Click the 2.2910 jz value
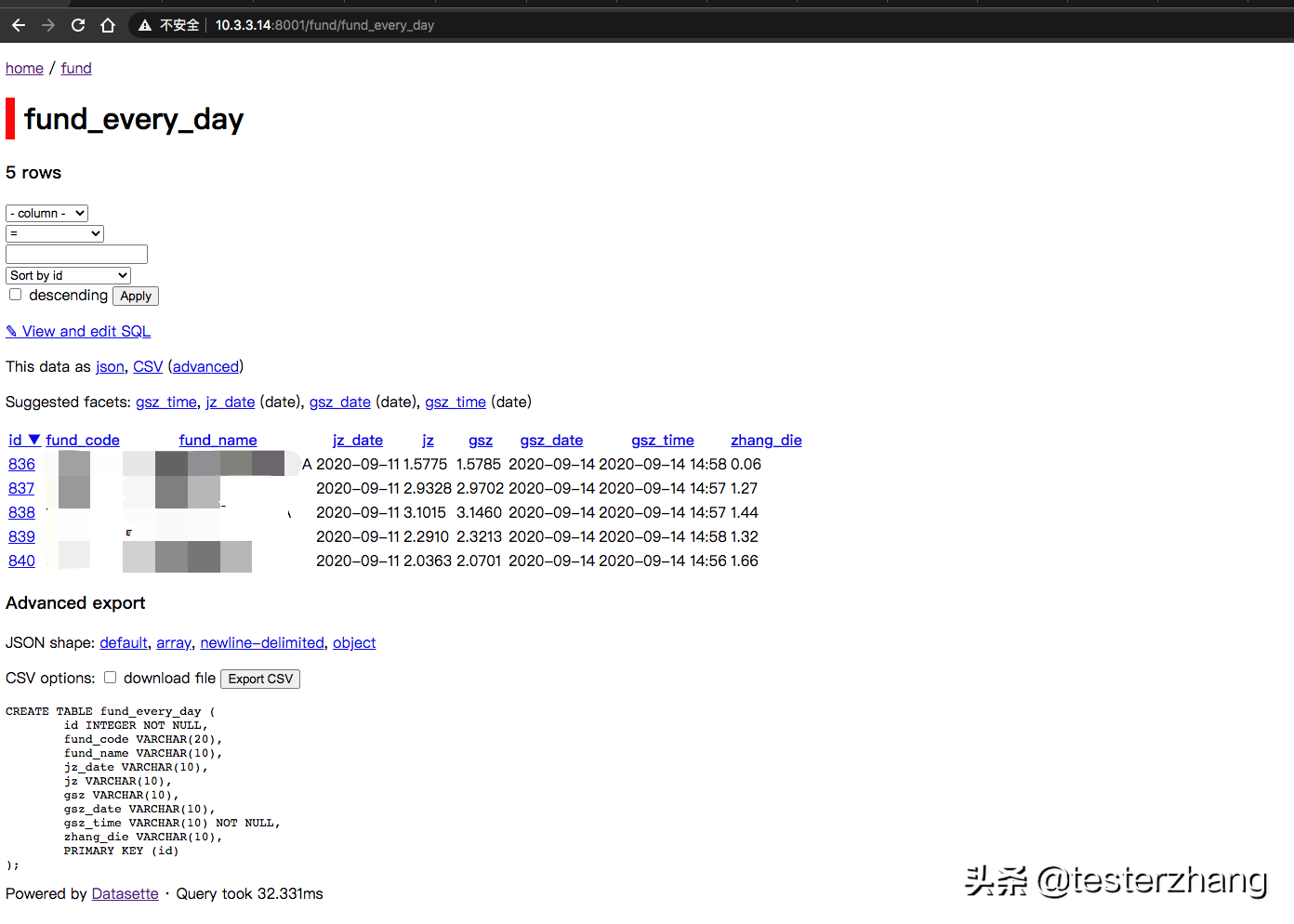 click(427, 536)
